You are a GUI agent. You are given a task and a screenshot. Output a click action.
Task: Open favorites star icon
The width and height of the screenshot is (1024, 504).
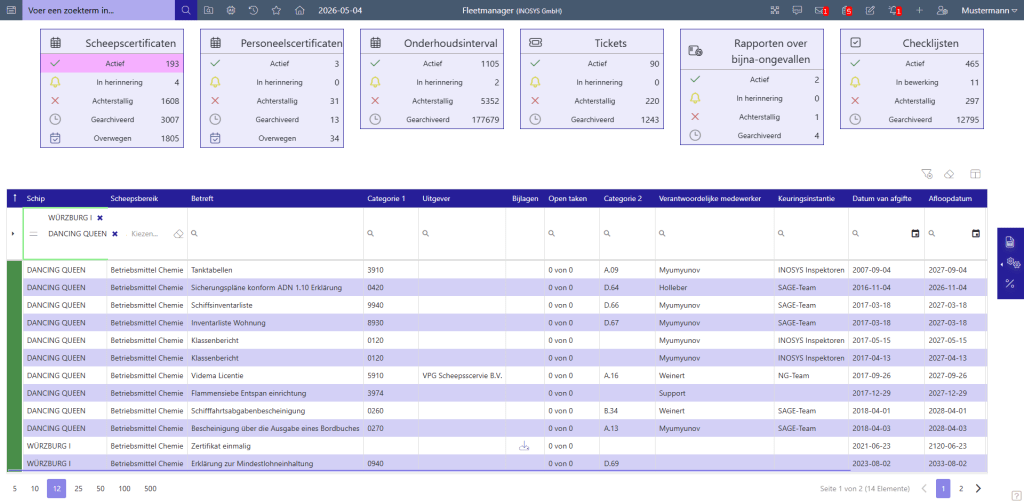click(276, 10)
